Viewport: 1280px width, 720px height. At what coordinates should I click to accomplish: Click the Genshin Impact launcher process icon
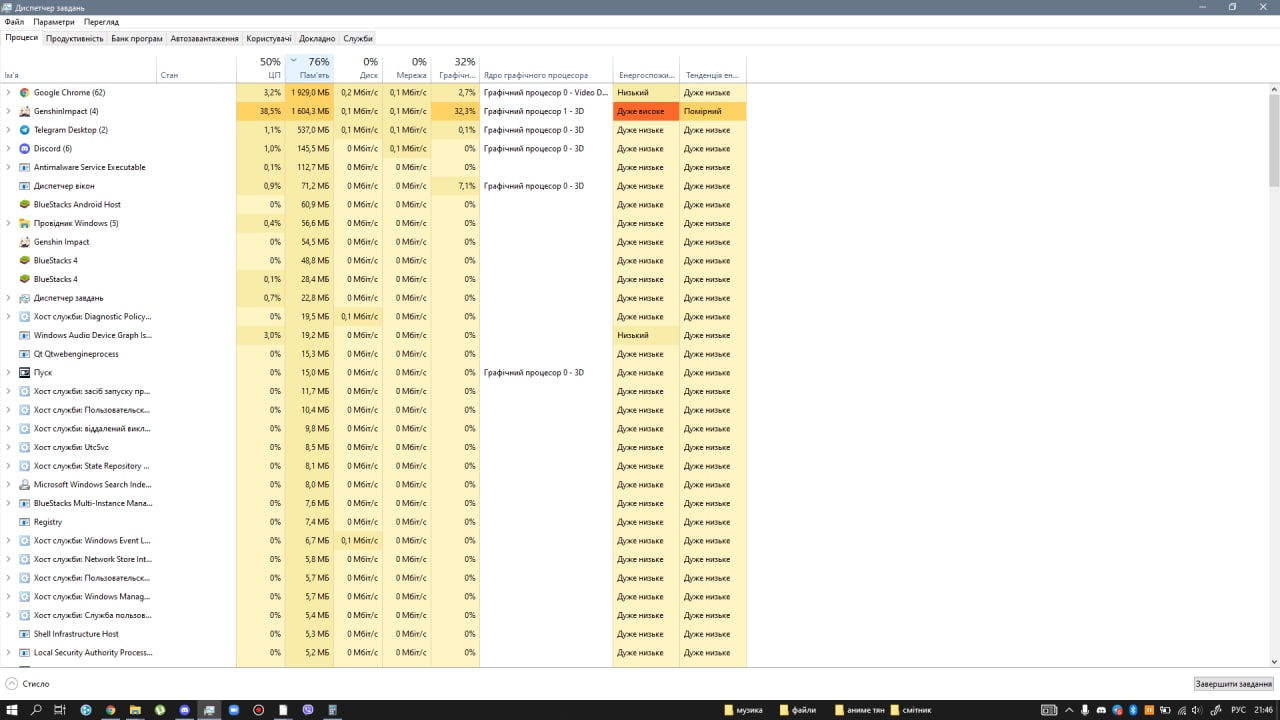(24, 242)
